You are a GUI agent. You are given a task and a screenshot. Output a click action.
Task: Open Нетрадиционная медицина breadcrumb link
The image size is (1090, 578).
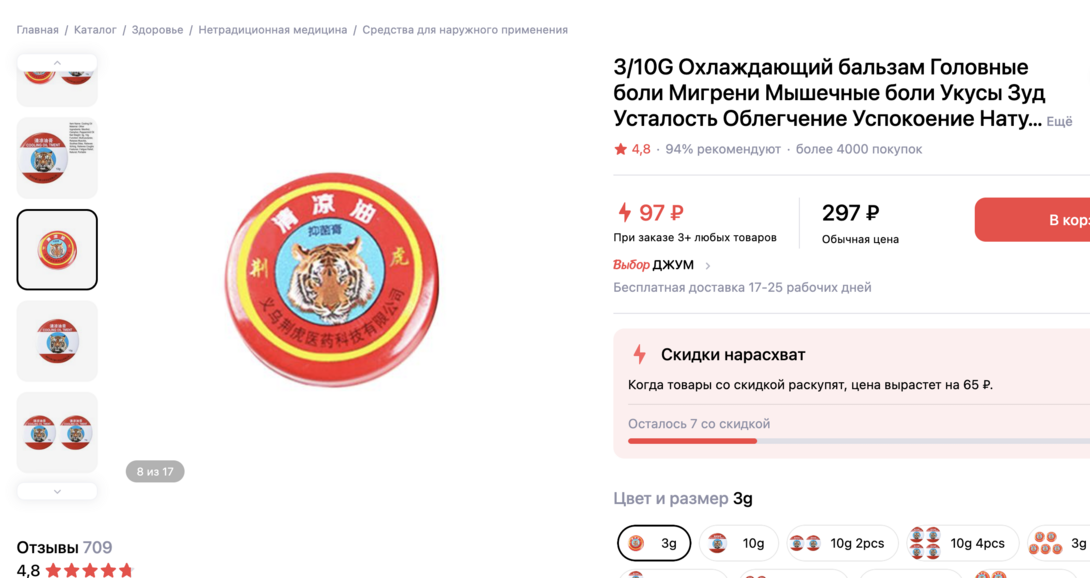click(x=272, y=30)
